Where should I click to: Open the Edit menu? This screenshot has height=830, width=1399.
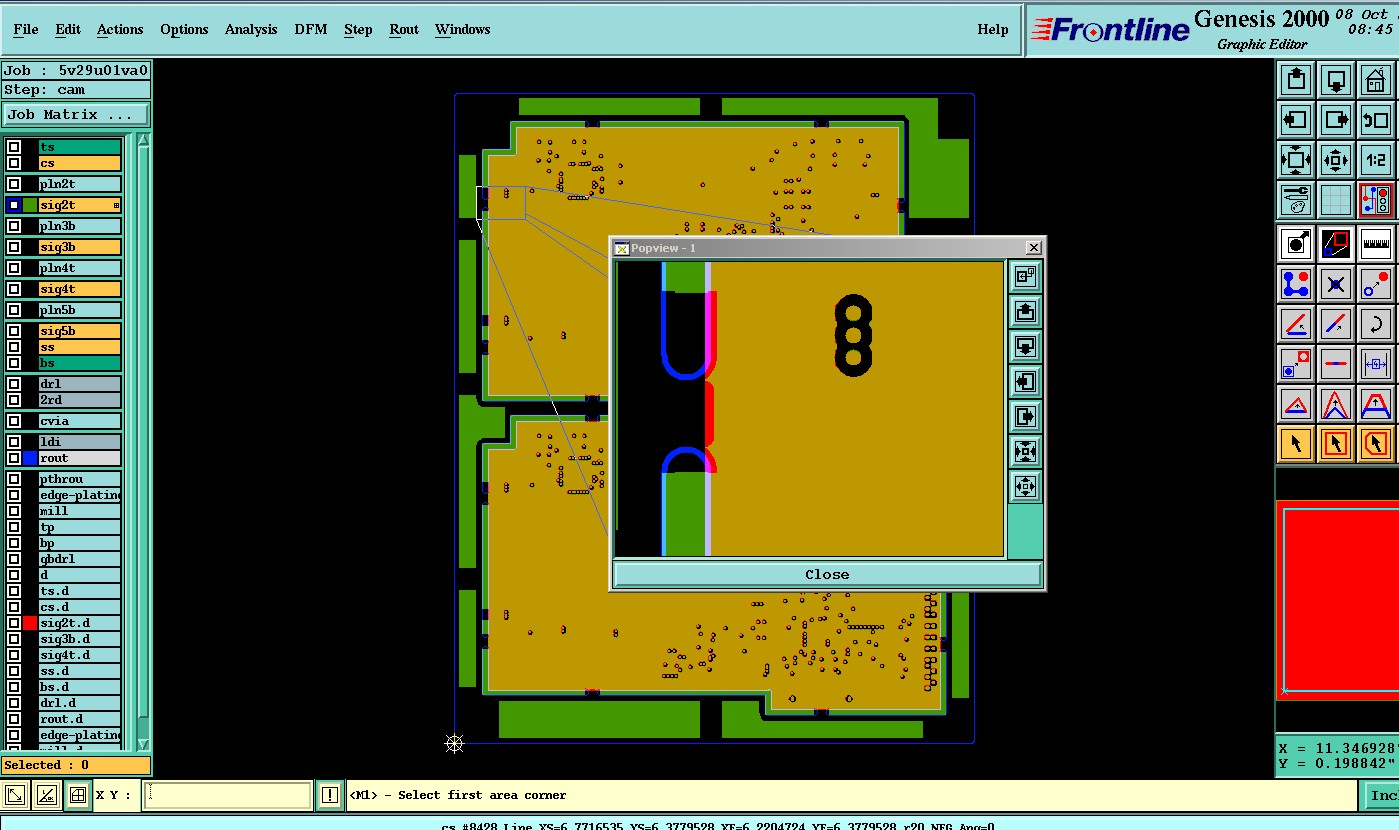[68, 29]
